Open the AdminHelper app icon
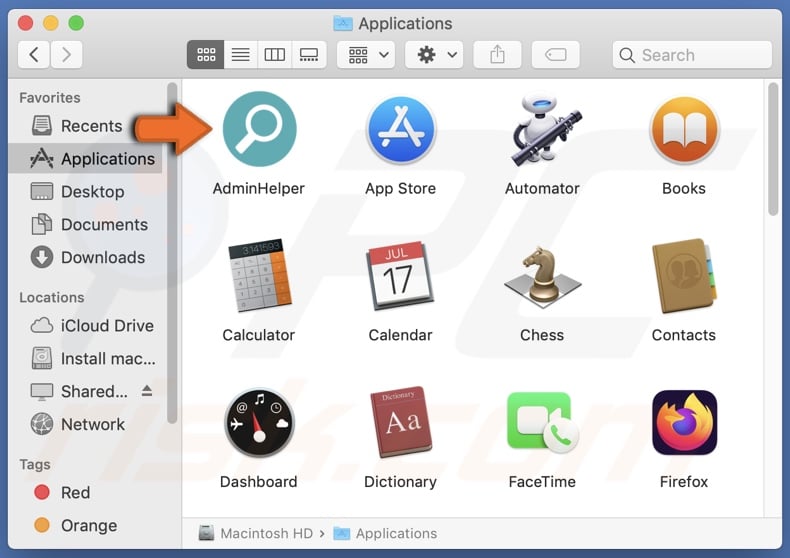Screen dimensions: 790x558 pos(259,129)
